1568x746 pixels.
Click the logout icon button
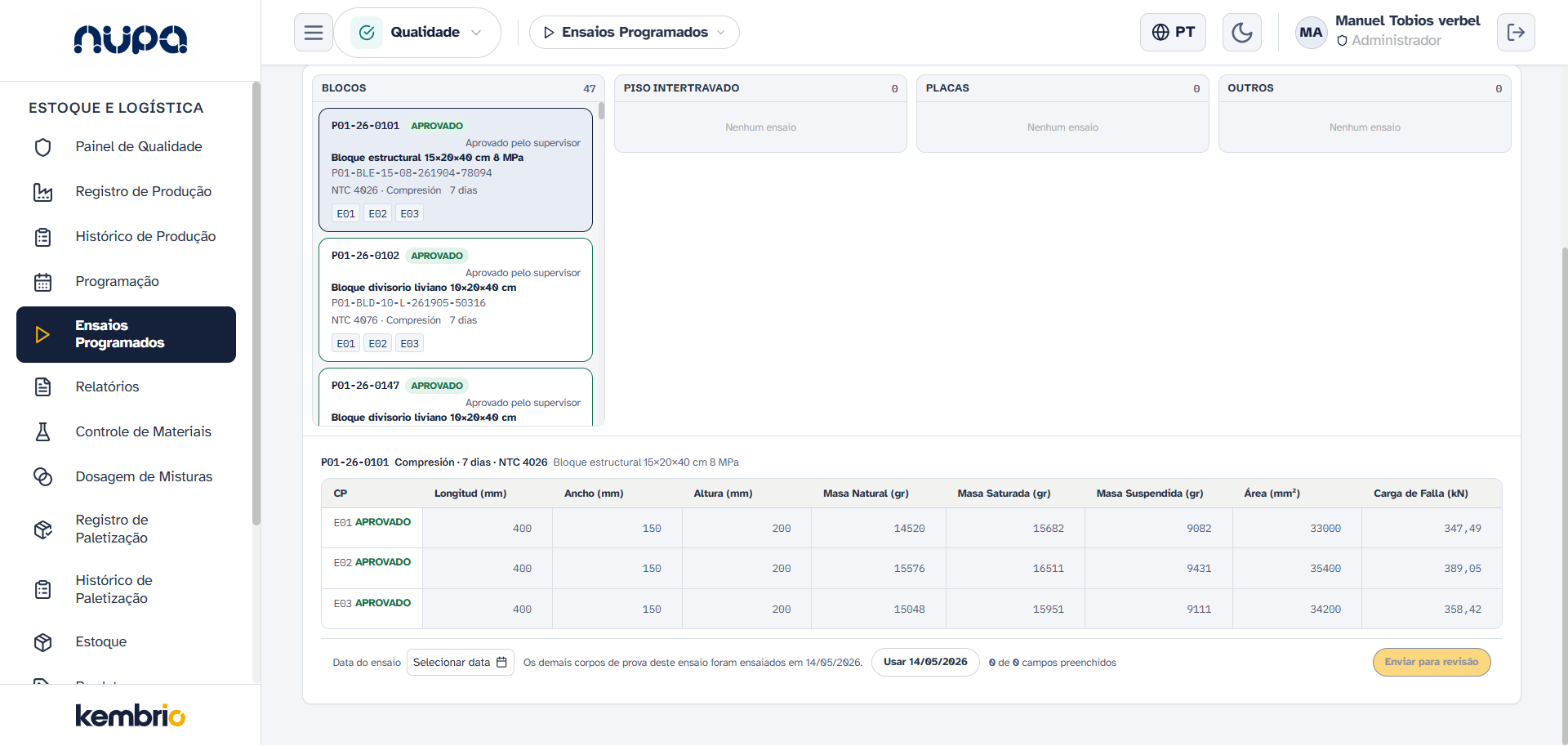coord(1516,32)
